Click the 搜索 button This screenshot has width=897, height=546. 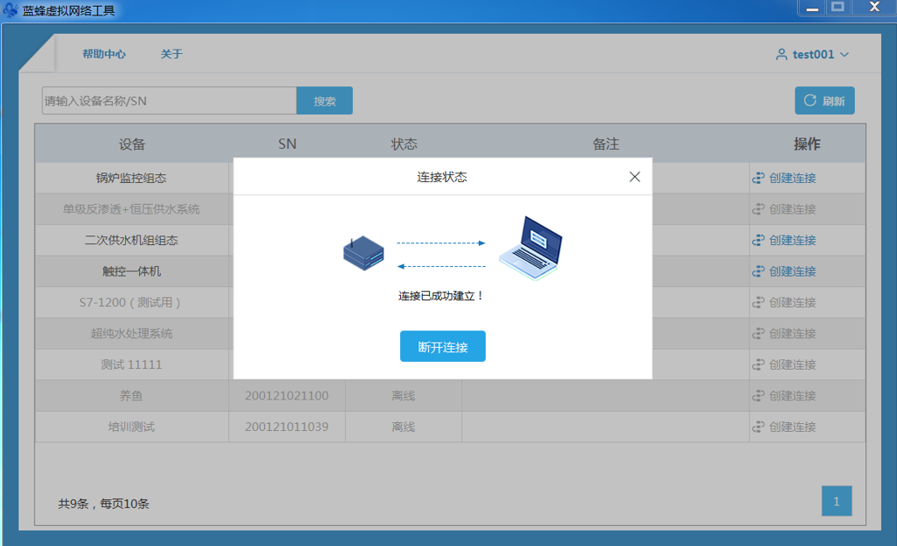tap(324, 101)
